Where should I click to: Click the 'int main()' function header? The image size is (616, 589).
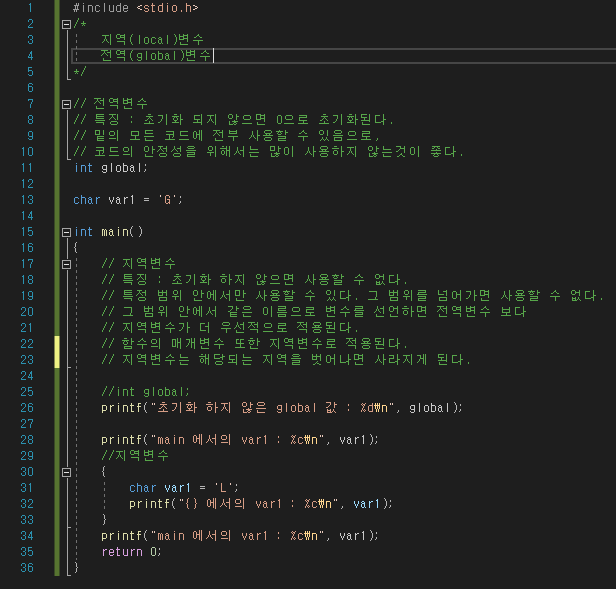[x=108, y=232]
